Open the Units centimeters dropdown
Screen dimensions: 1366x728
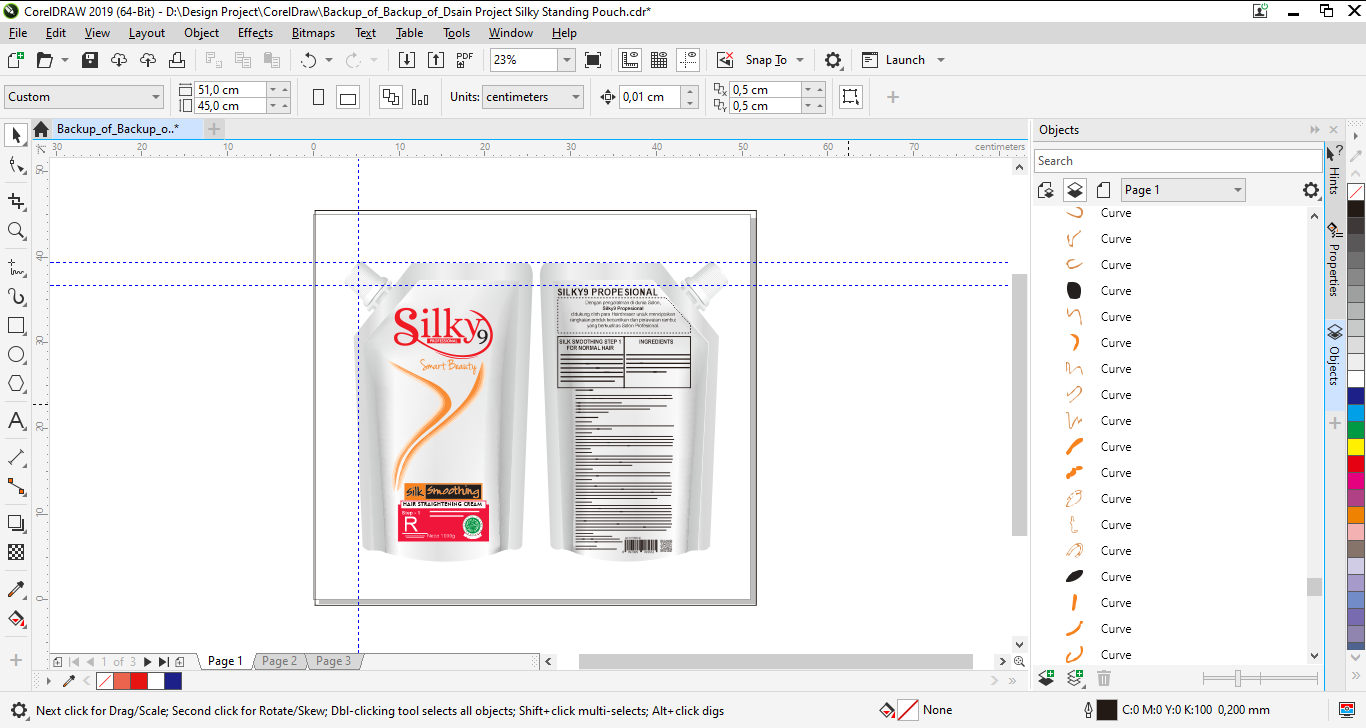pyautogui.click(x=576, y=97)
